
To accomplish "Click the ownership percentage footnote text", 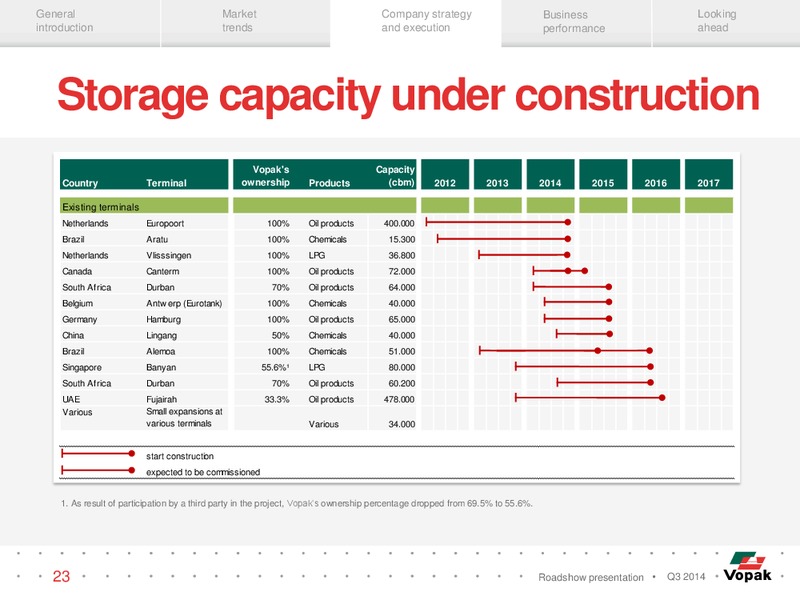I will coord(296,504).
